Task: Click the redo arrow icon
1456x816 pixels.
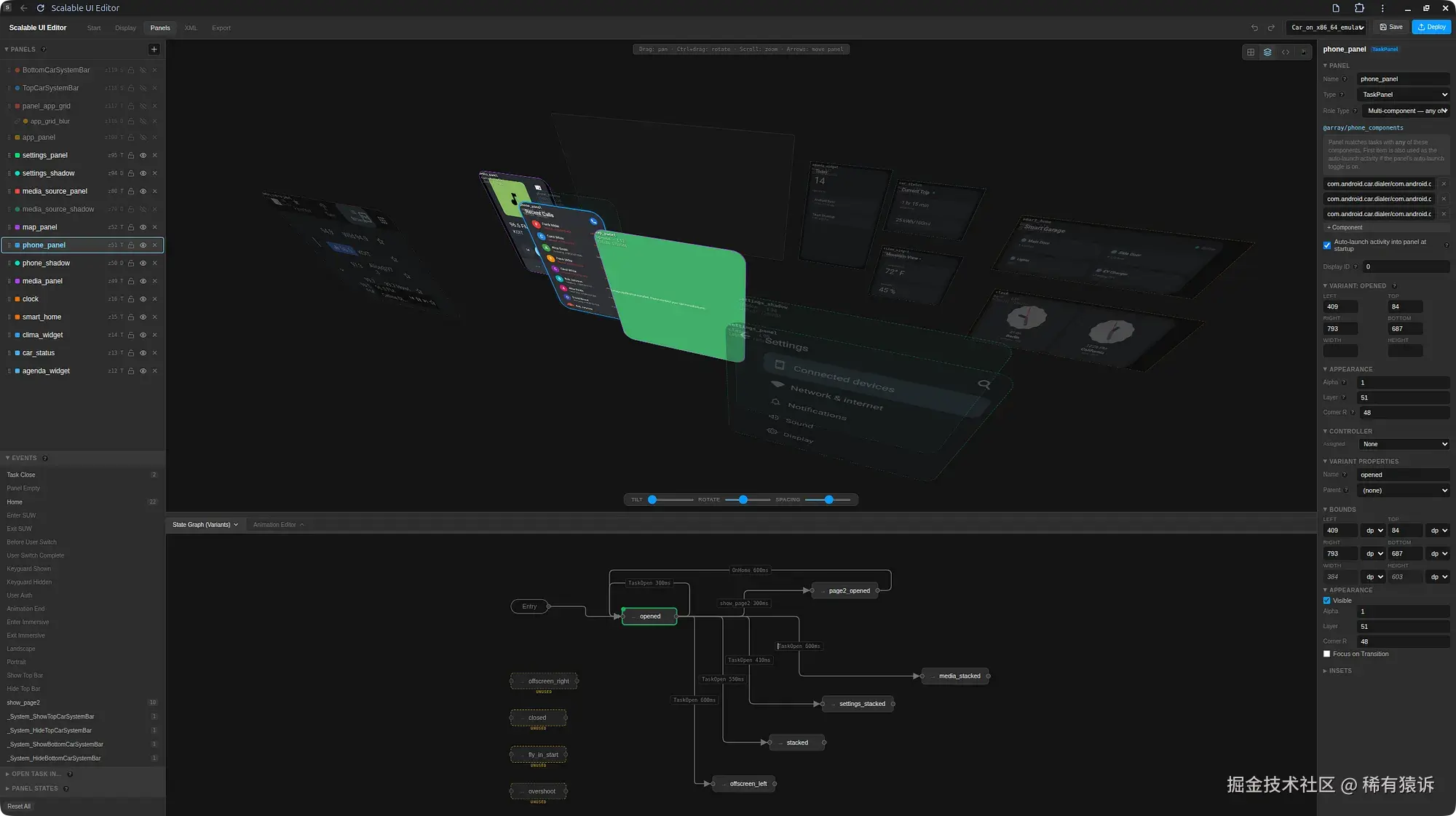Action: click(1271, 28)
